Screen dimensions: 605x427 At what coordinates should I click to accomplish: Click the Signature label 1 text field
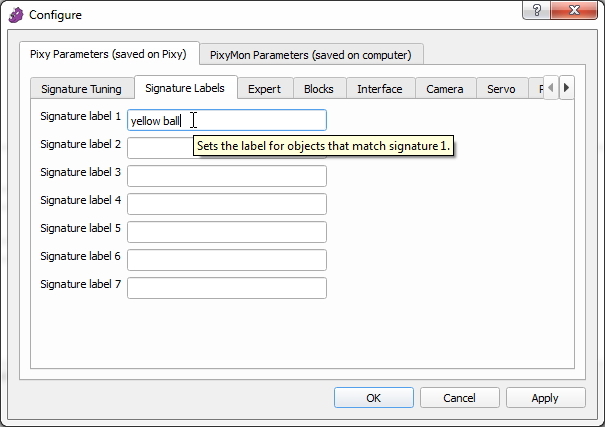tap(227, 120)
